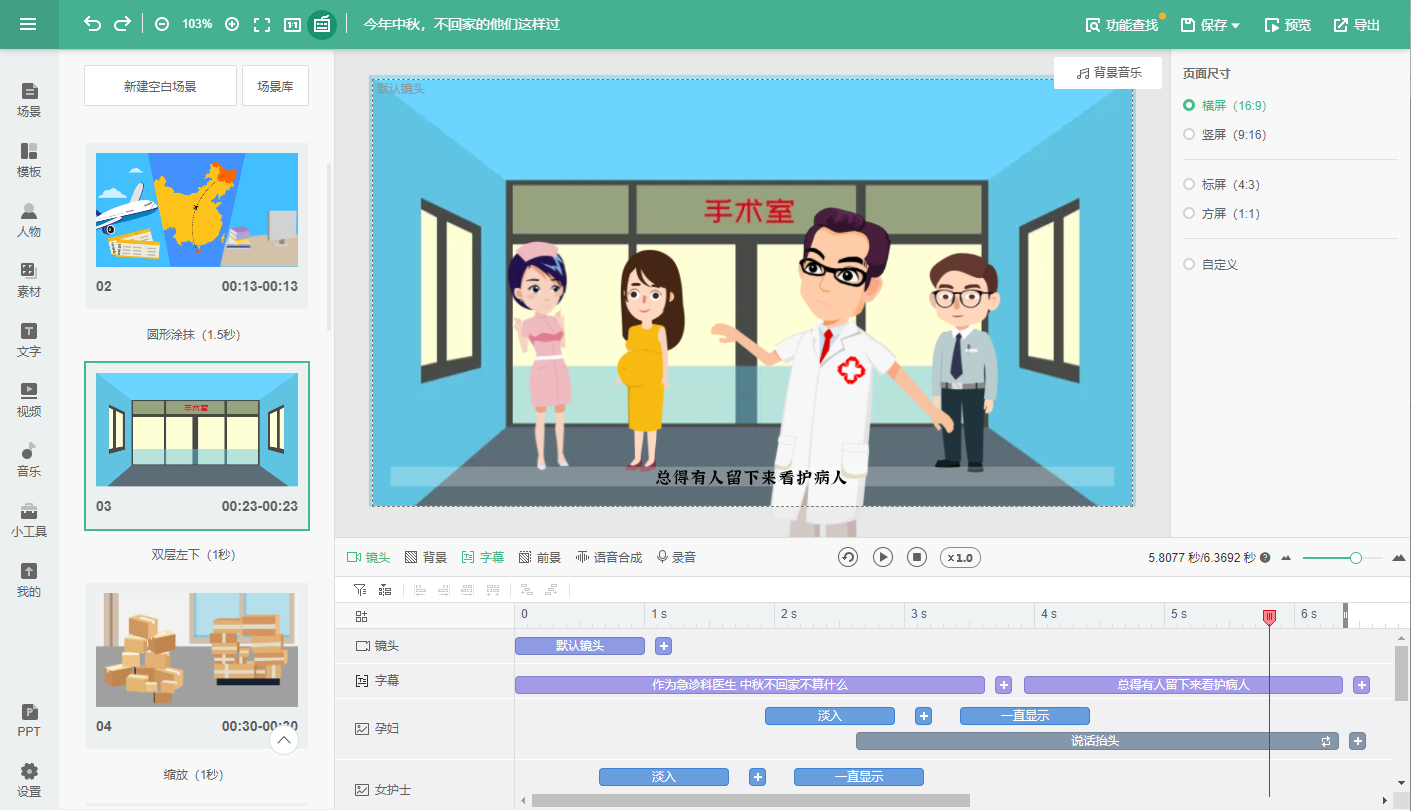The width and height of the screenshot is (1411, 811).
Task: Shrink timeline scale with small mountain icon
Action: pyautogui.click(x=1286, y=558)
